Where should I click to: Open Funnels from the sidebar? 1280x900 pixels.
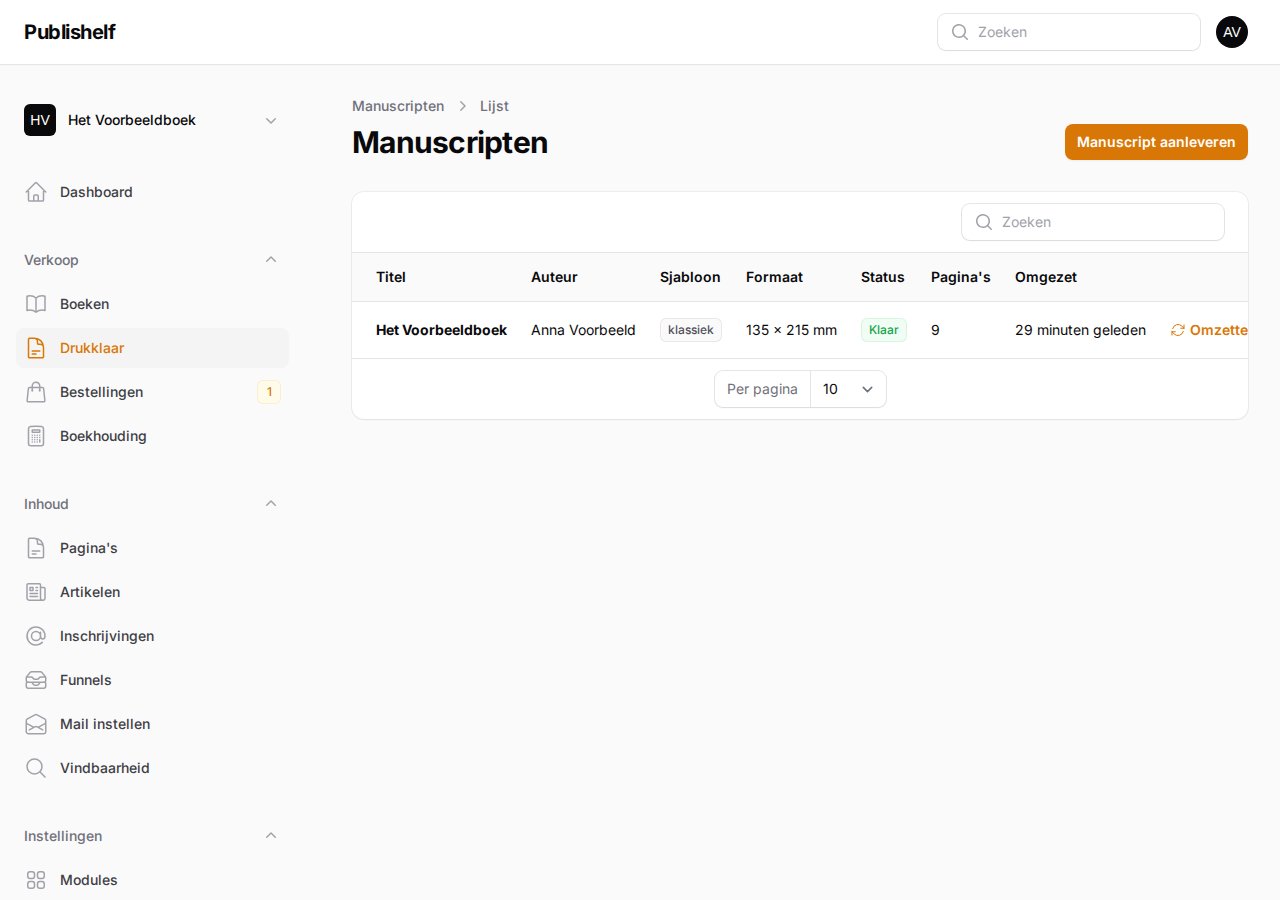pos(153,680)
